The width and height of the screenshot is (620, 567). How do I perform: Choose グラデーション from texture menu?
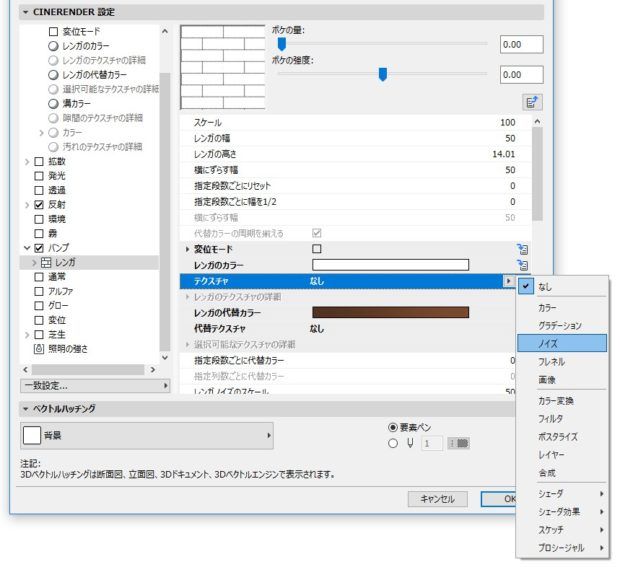[561, 325]
